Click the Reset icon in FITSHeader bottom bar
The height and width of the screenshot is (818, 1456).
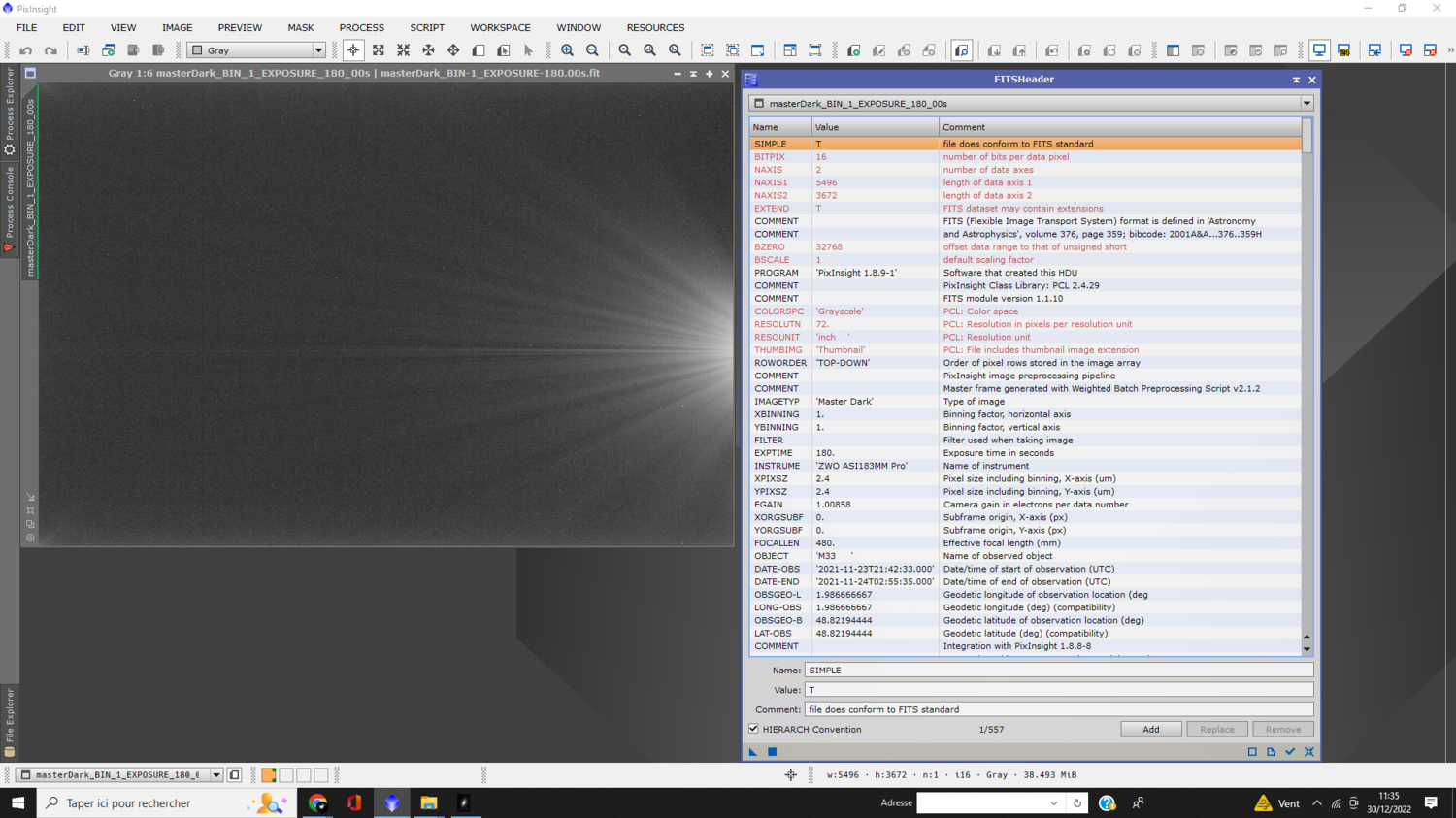1309,752
